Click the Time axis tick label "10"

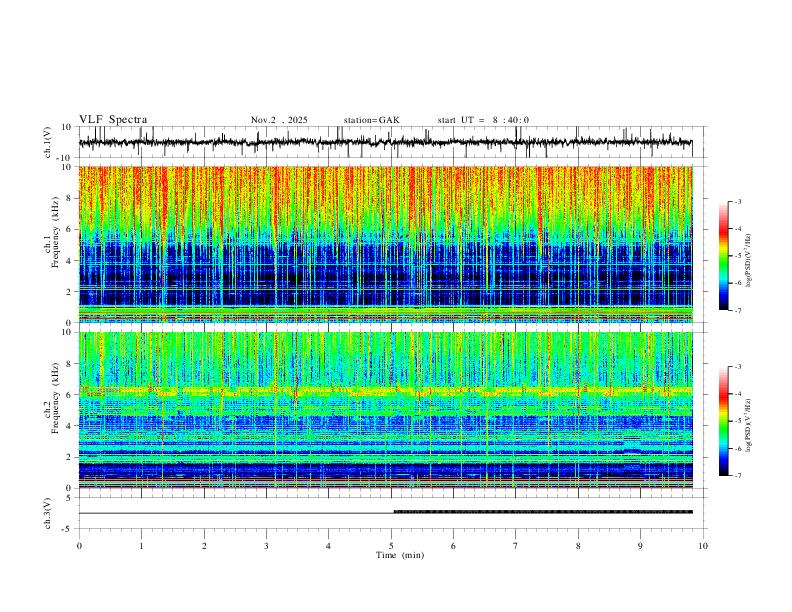pyautogui.click(x=703, y=546)
